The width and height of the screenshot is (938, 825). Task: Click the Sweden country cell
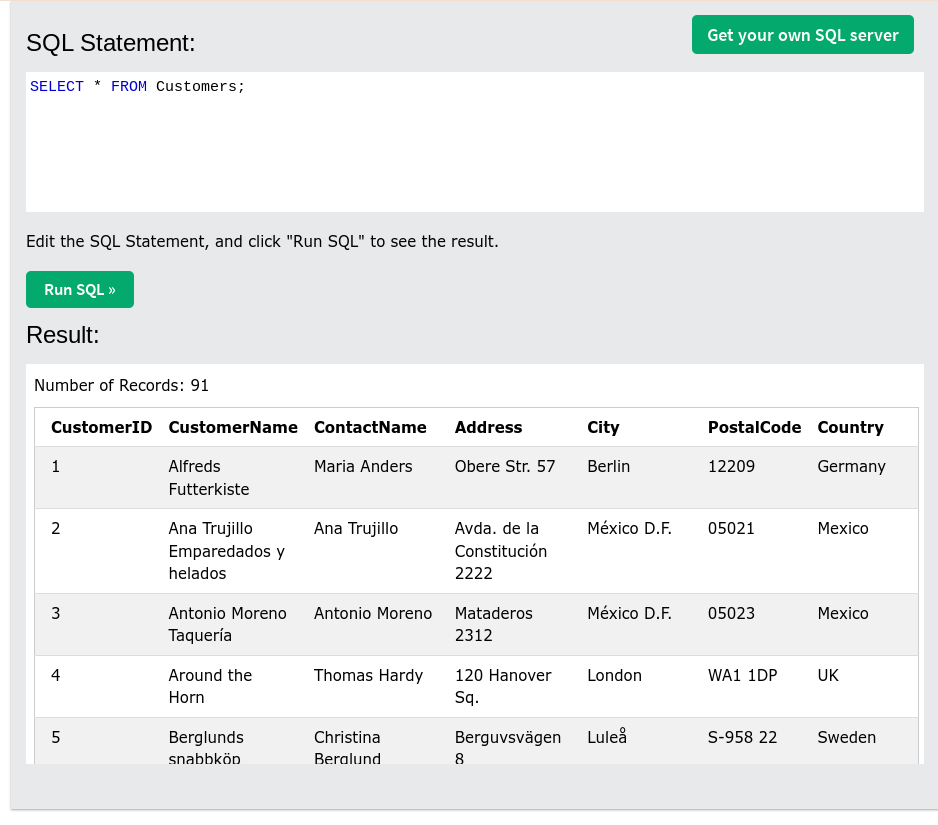click(x=863, y=742)
